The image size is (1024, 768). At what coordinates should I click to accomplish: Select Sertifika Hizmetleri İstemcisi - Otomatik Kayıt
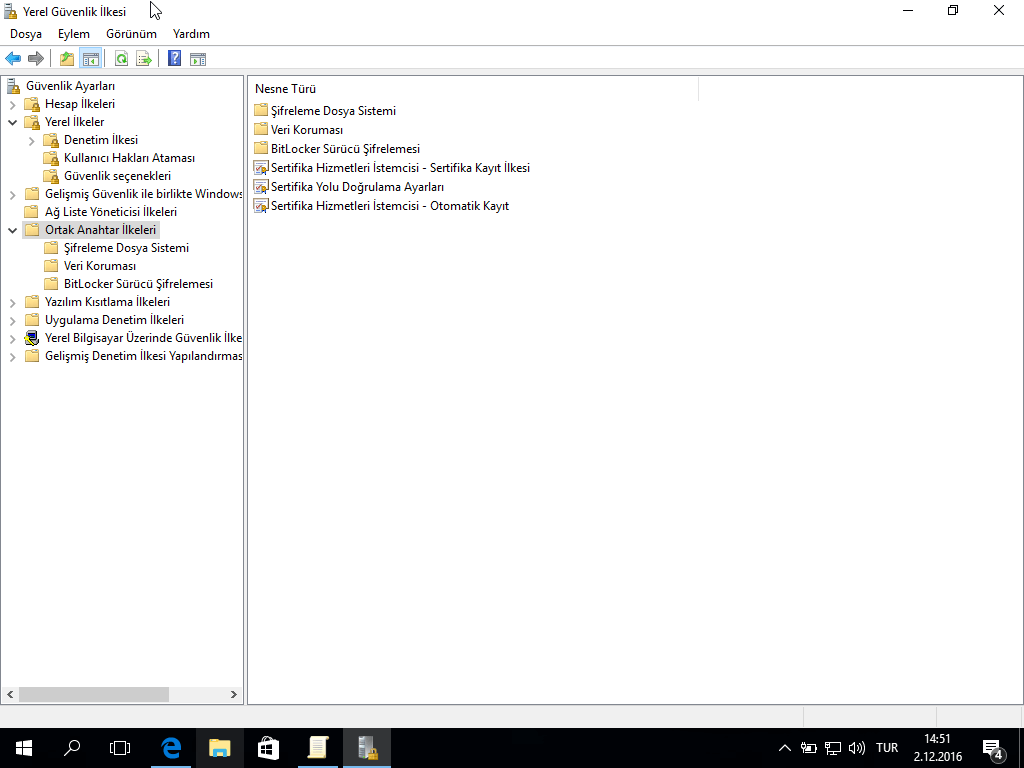[389, 206]
